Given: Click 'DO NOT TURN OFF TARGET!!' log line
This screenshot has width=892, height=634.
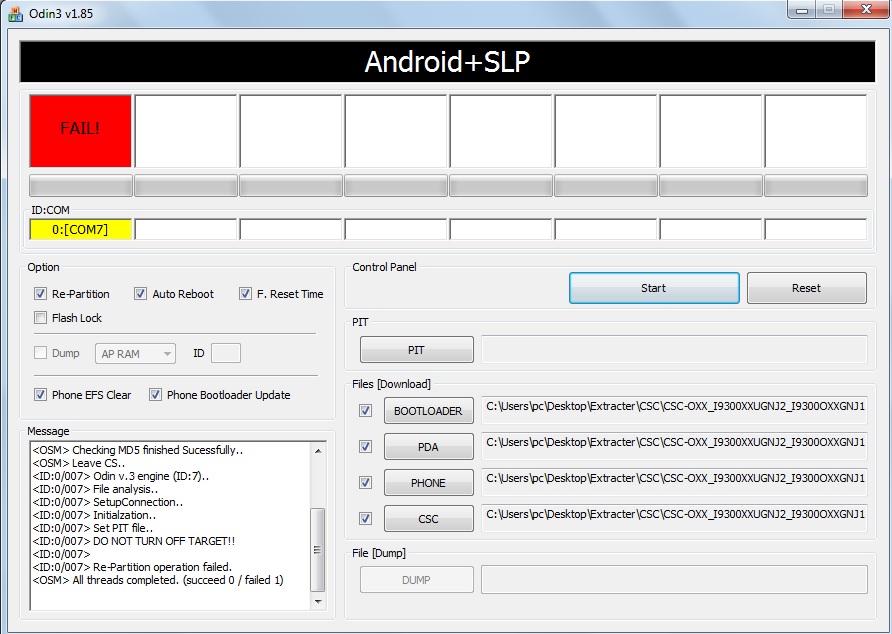Looking at the screenshot, I should pyautogui.click(x=134, y=541).
